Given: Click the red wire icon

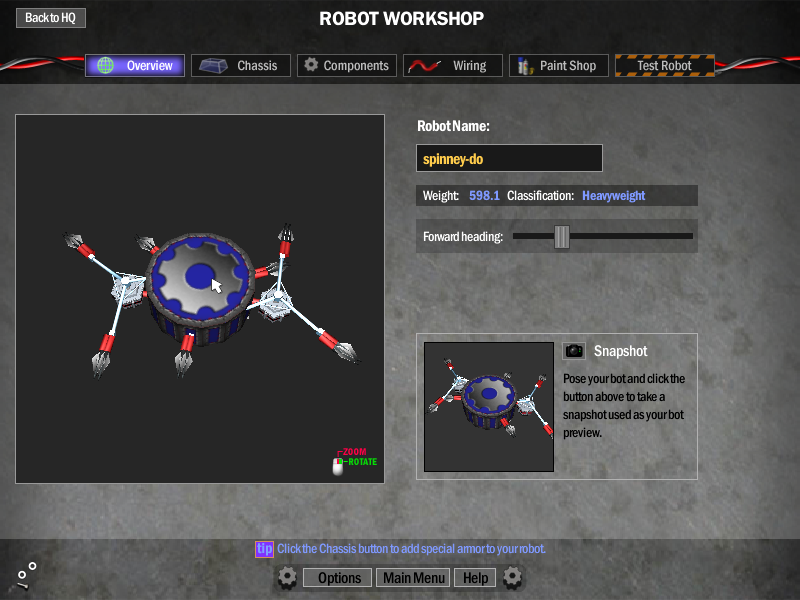Looking at the screenshot, I should [424, 66].
